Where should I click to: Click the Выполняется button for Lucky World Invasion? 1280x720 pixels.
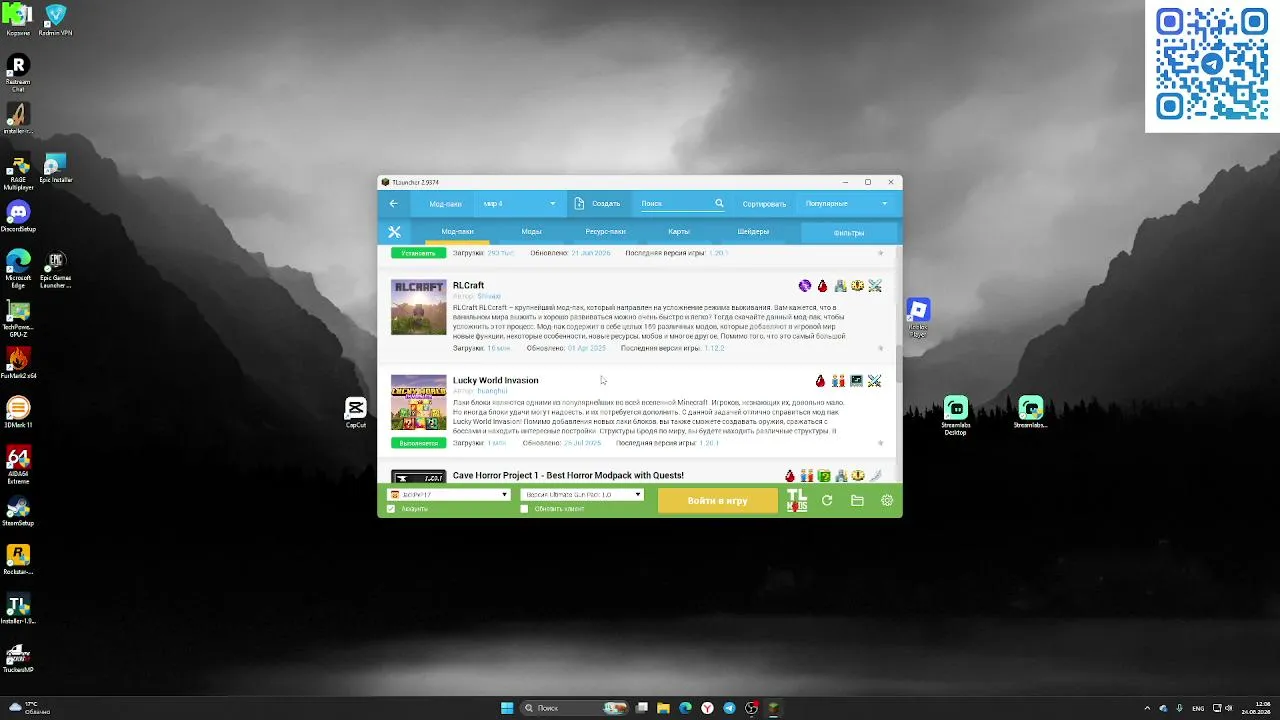pyautogui.click(x=418, y=443)
